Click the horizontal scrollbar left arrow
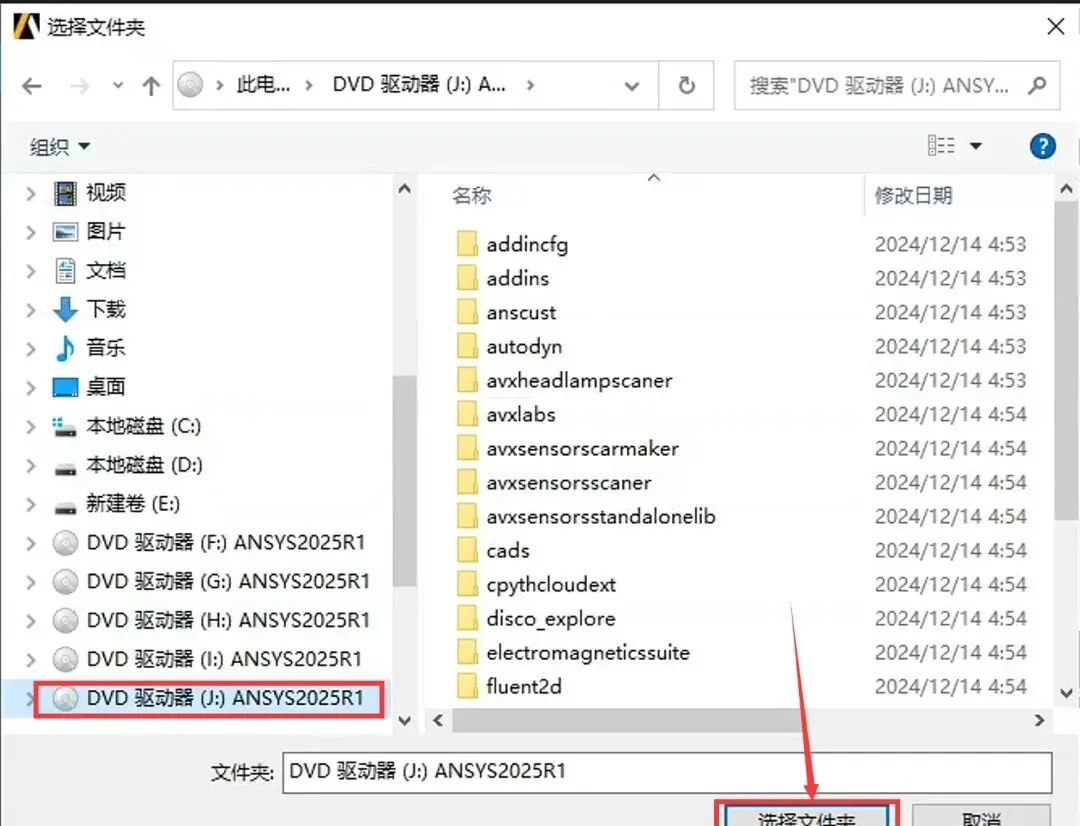The width and height of the screenshot is (1080, 826). pos(437,721)
